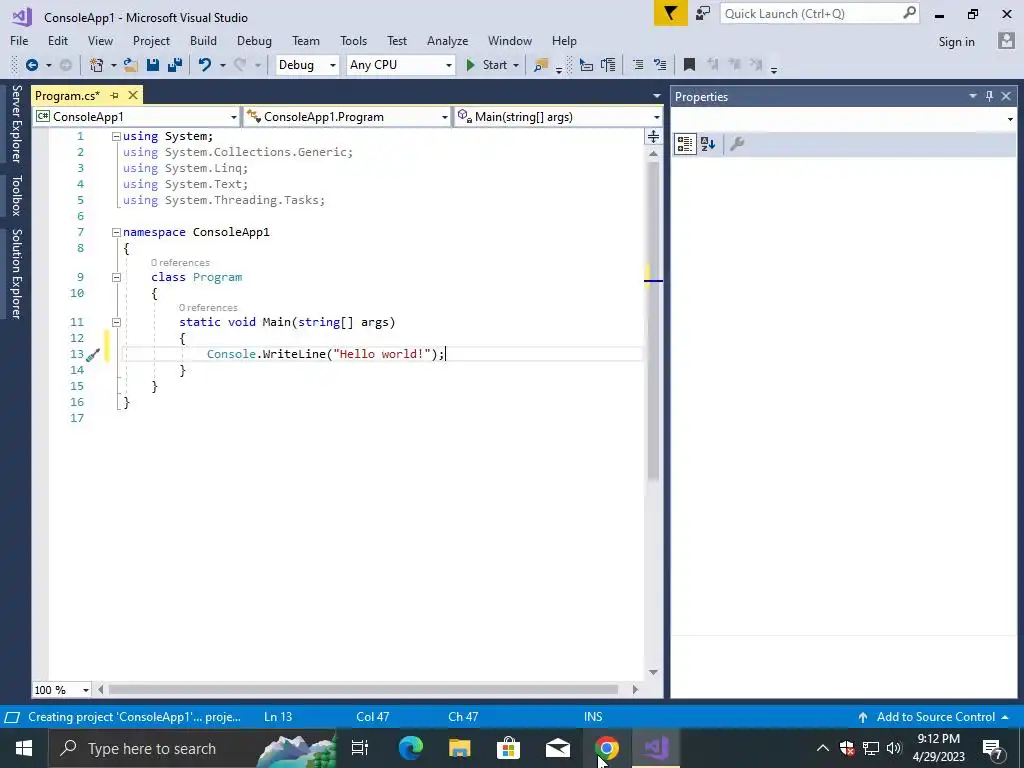
Task: Click the screwdriver quick actions icon on line 13
Action: [x=93, y=355]
